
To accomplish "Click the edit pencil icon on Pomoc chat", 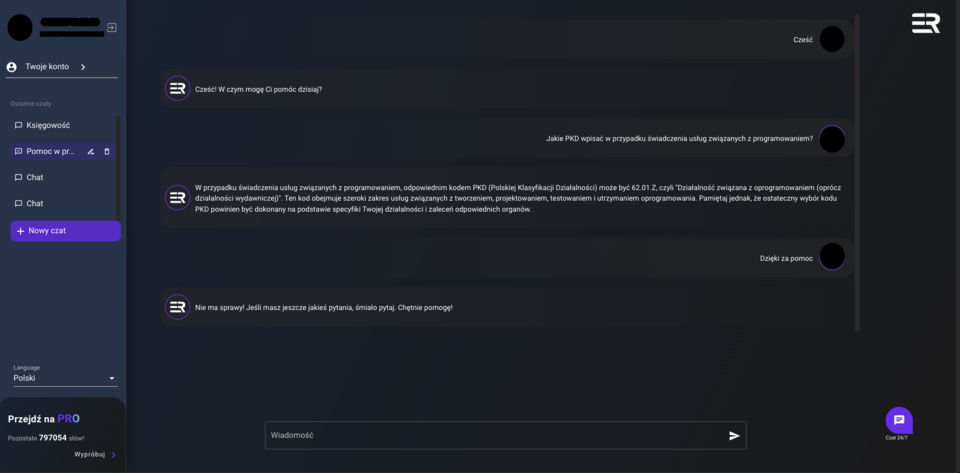I will [91, 151].
